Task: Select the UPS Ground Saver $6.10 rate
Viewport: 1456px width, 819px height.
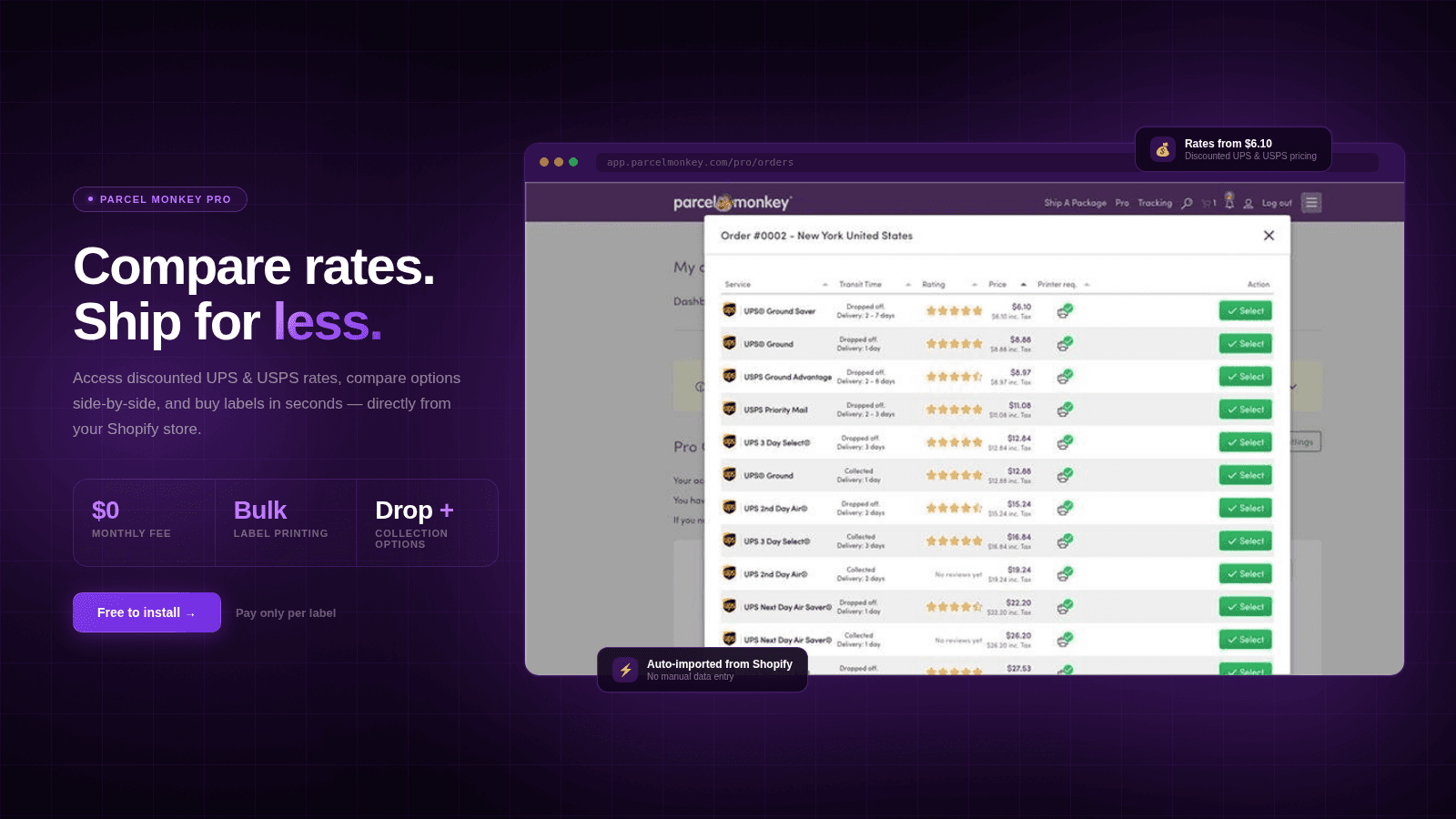Action: [1245, 311]
